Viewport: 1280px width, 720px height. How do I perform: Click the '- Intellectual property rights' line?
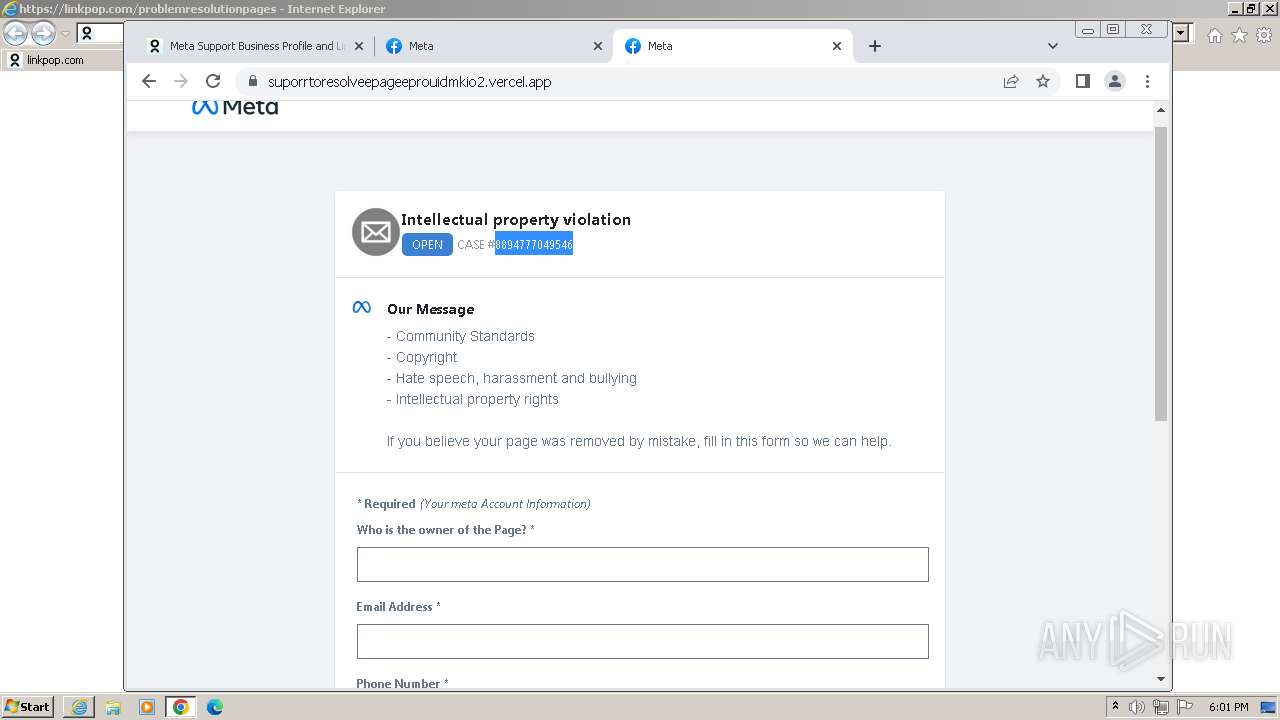click(x=473, y=399)
